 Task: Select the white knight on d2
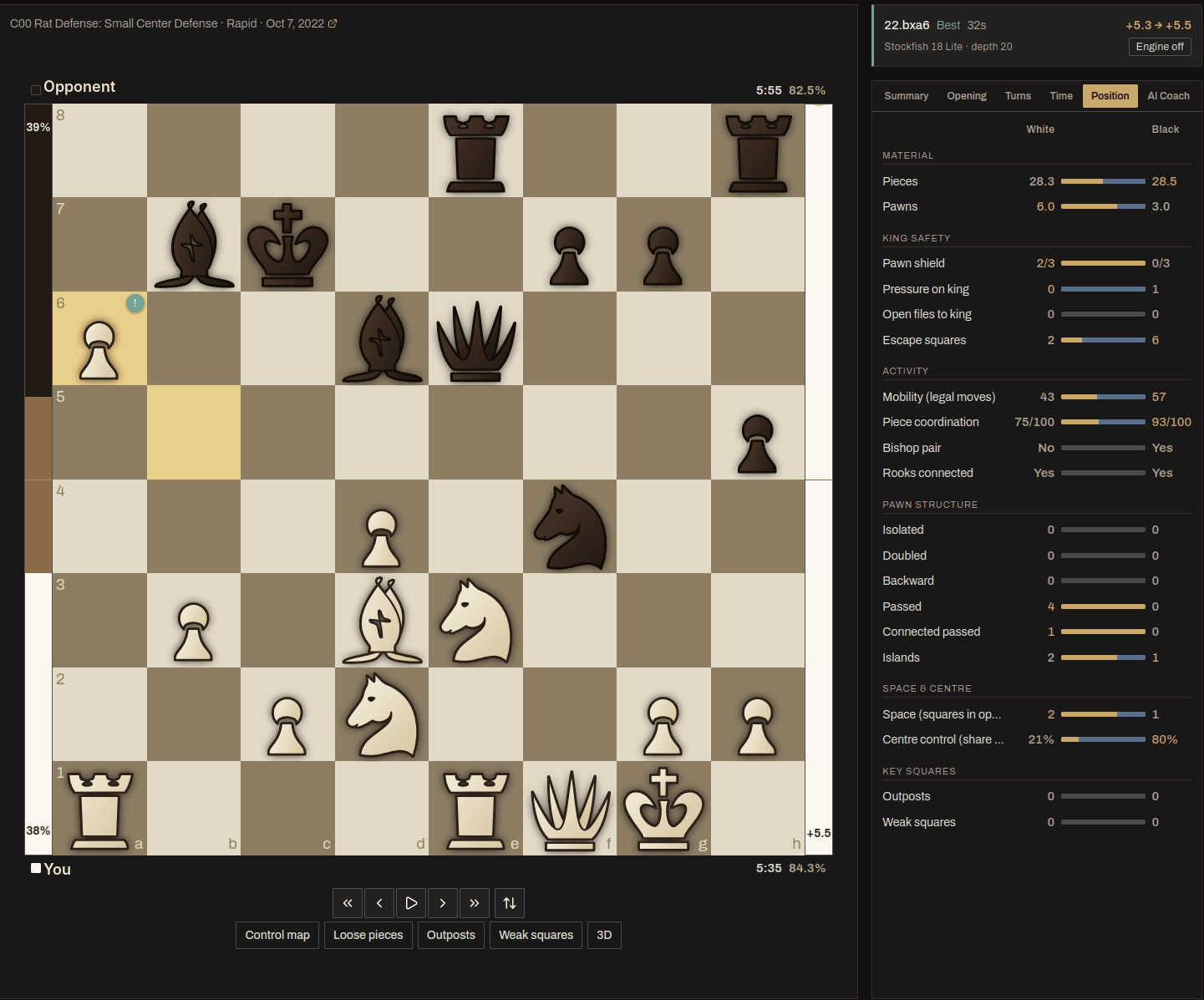pyautogui.click(x=382, y=715)
